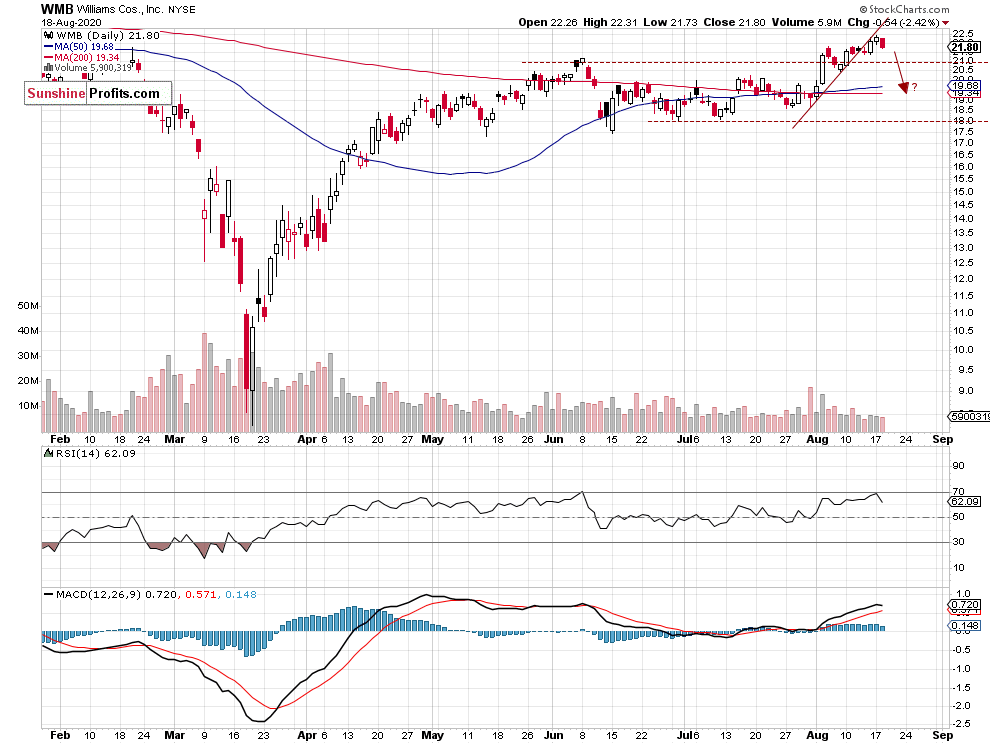Select the WMB ticker symbol in title
The image size is (990, 744).
click(57, 9)
